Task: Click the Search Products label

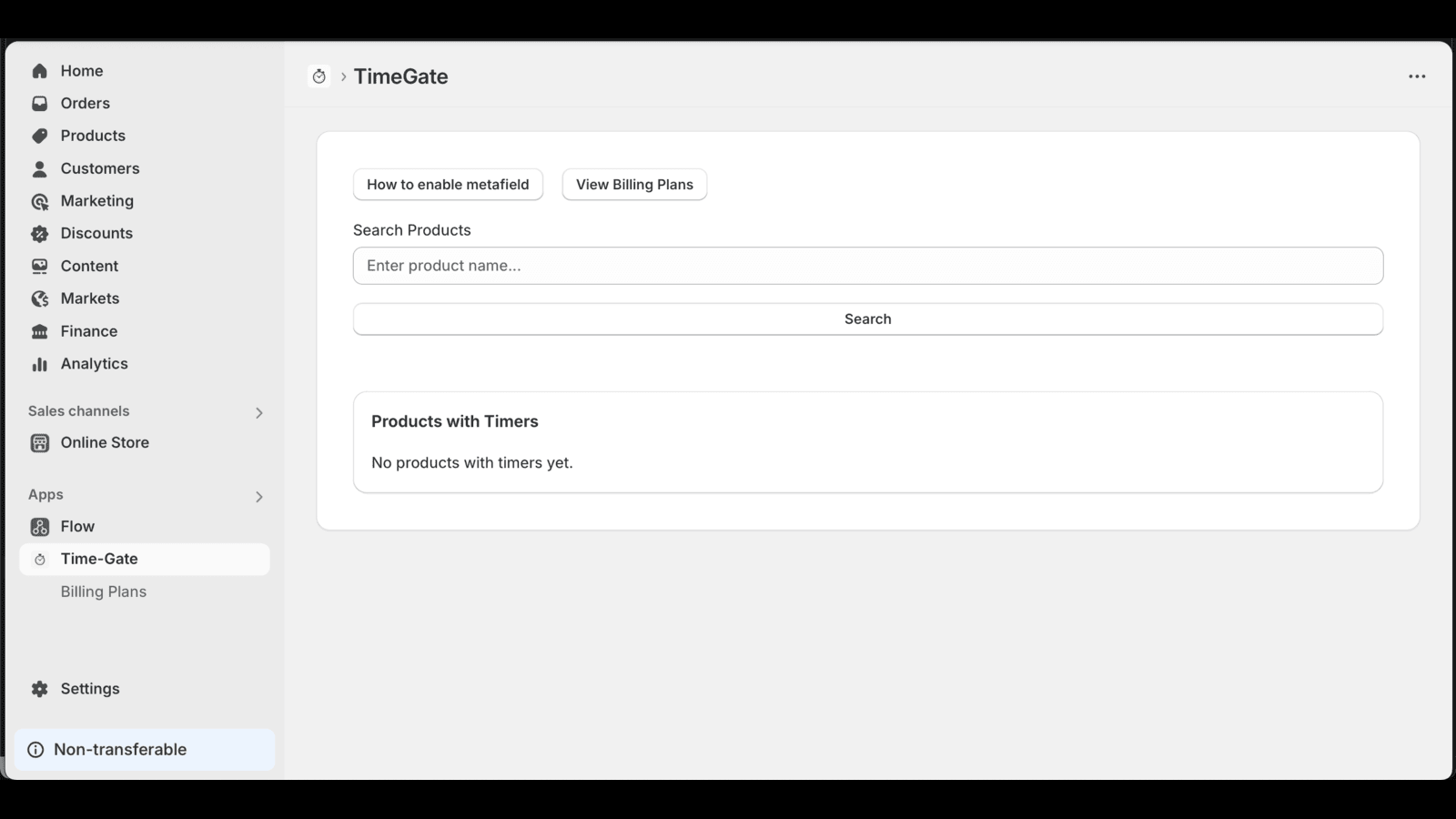Action: pos(412,230)
